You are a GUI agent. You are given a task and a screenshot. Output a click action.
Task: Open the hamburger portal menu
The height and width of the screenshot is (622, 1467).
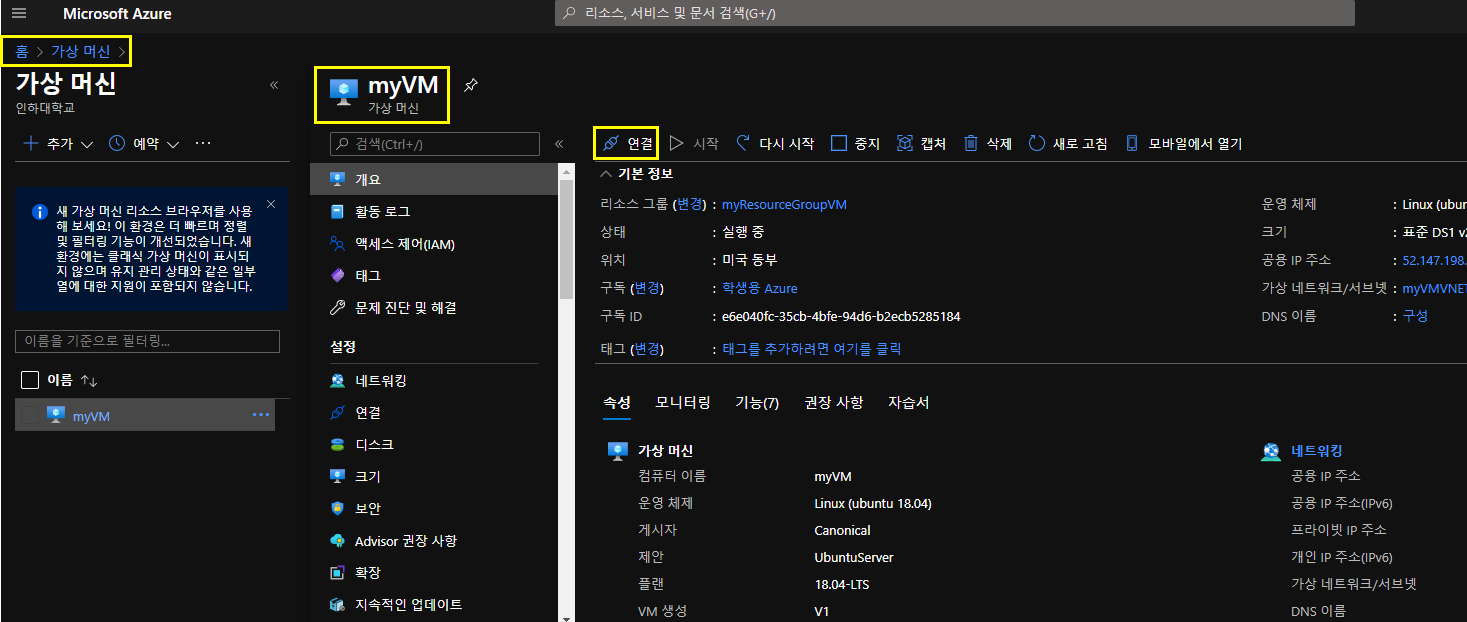19,14
